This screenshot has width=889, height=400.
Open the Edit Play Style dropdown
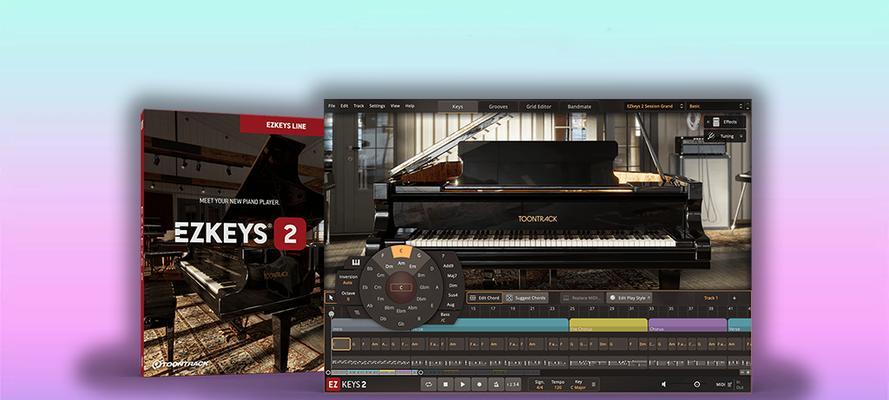tap(629, 298)
